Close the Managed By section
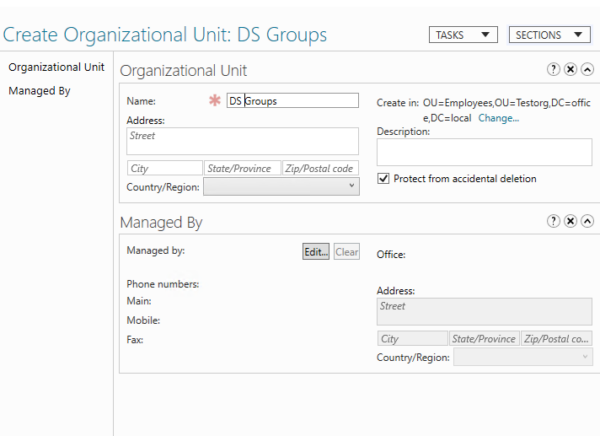 point(570,221)
